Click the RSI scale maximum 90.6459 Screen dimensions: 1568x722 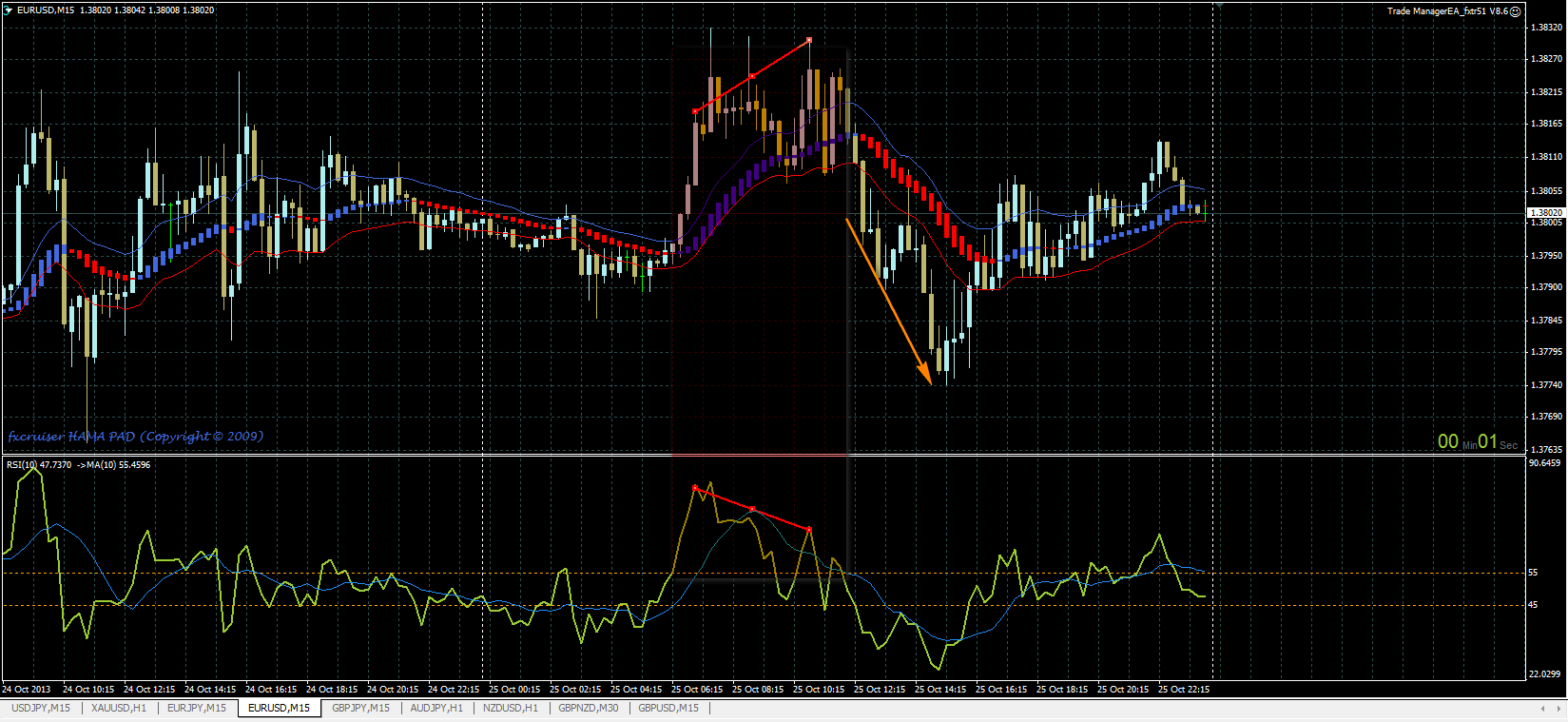[x=1544, y=463]
